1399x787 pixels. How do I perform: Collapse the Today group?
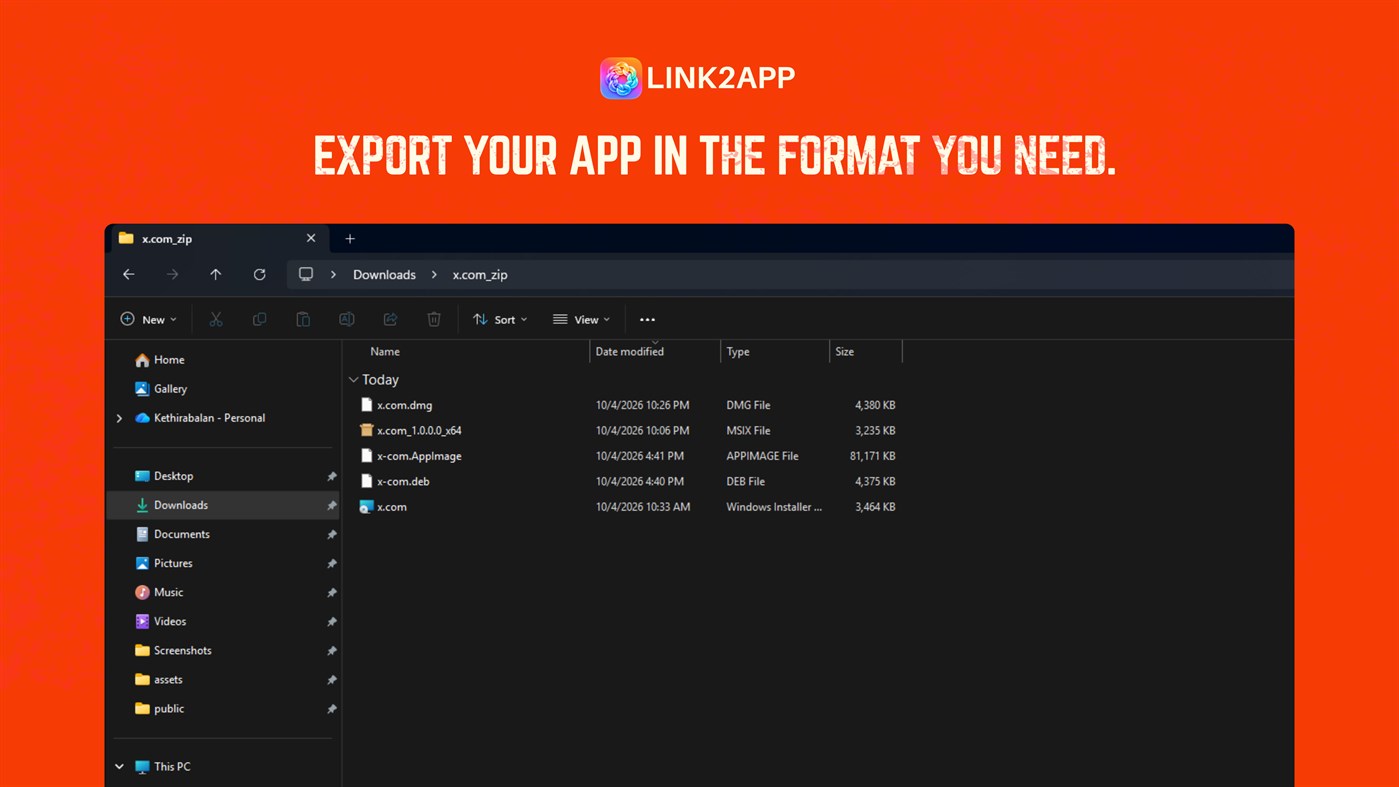click(x=353, y=380)
